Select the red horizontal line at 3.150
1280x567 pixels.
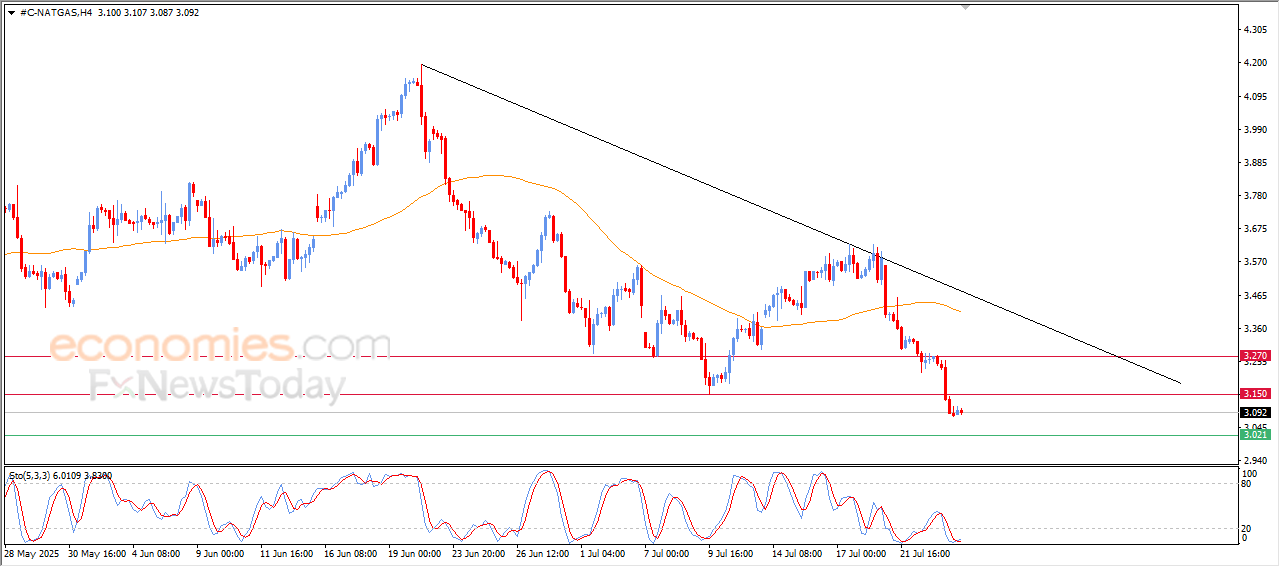coord(620,394)
